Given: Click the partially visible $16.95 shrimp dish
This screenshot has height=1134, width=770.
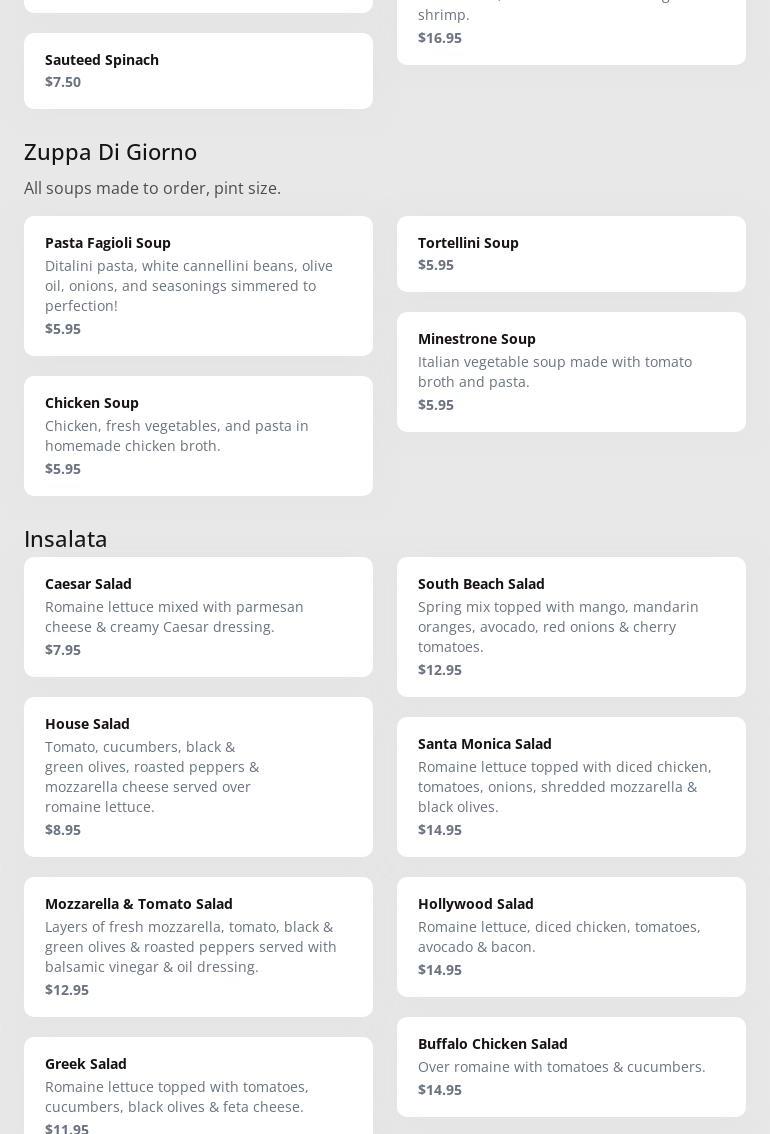Looking at the screenshot, I should pyautogui.click(x=571, y=30).
